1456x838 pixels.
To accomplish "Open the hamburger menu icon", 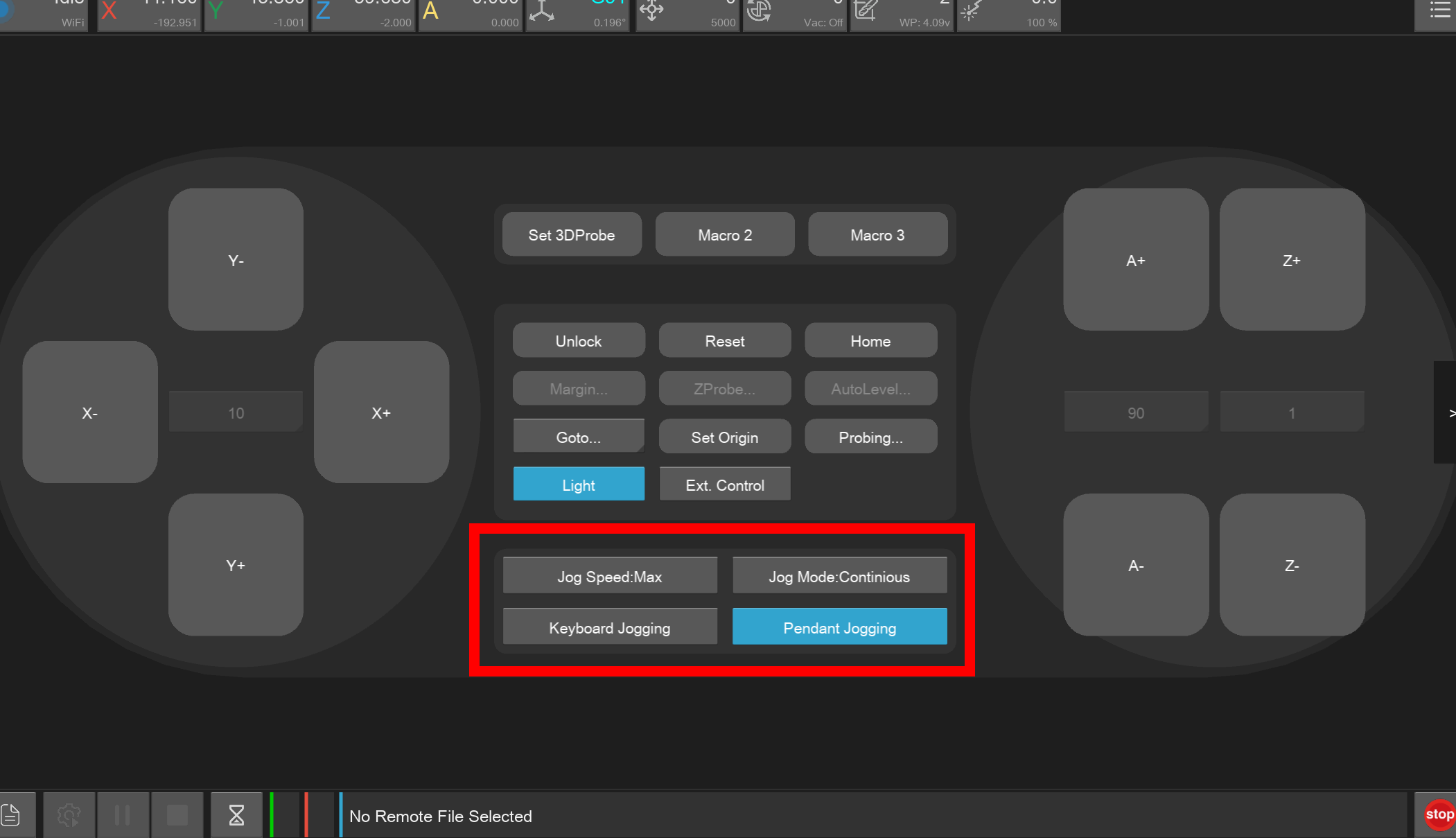I will pos(1439,10).
